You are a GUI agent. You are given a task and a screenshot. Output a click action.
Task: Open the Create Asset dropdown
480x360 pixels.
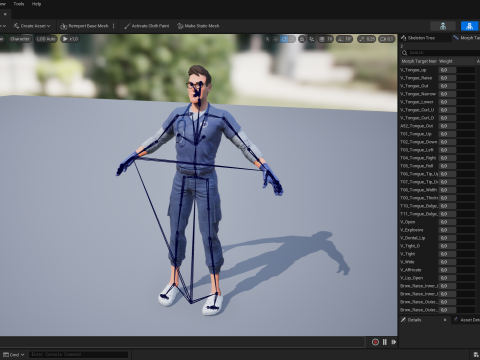tap(32, 26)
